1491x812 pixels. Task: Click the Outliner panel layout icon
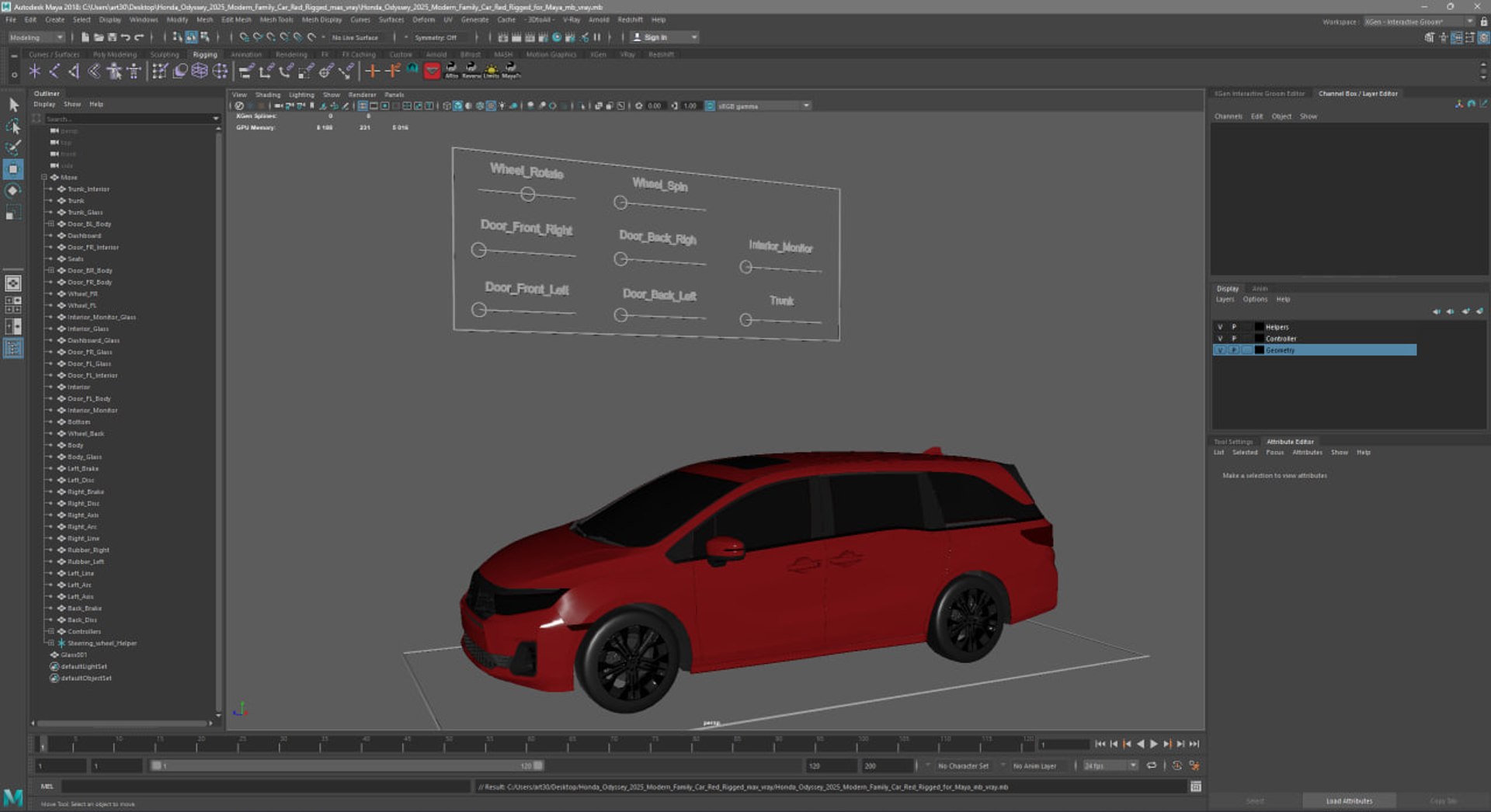pos(13,349)
